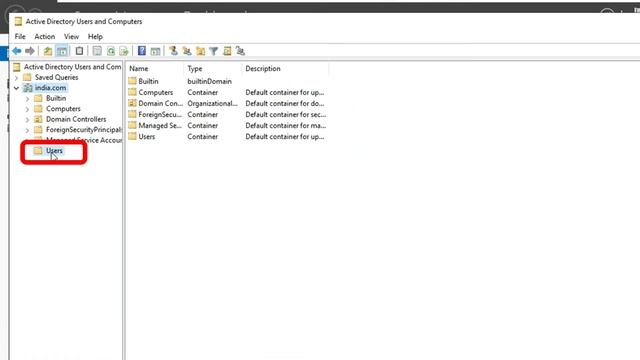Open Help with the blue question mark icon
Viewport: 640px width, 360px height.
142,51
